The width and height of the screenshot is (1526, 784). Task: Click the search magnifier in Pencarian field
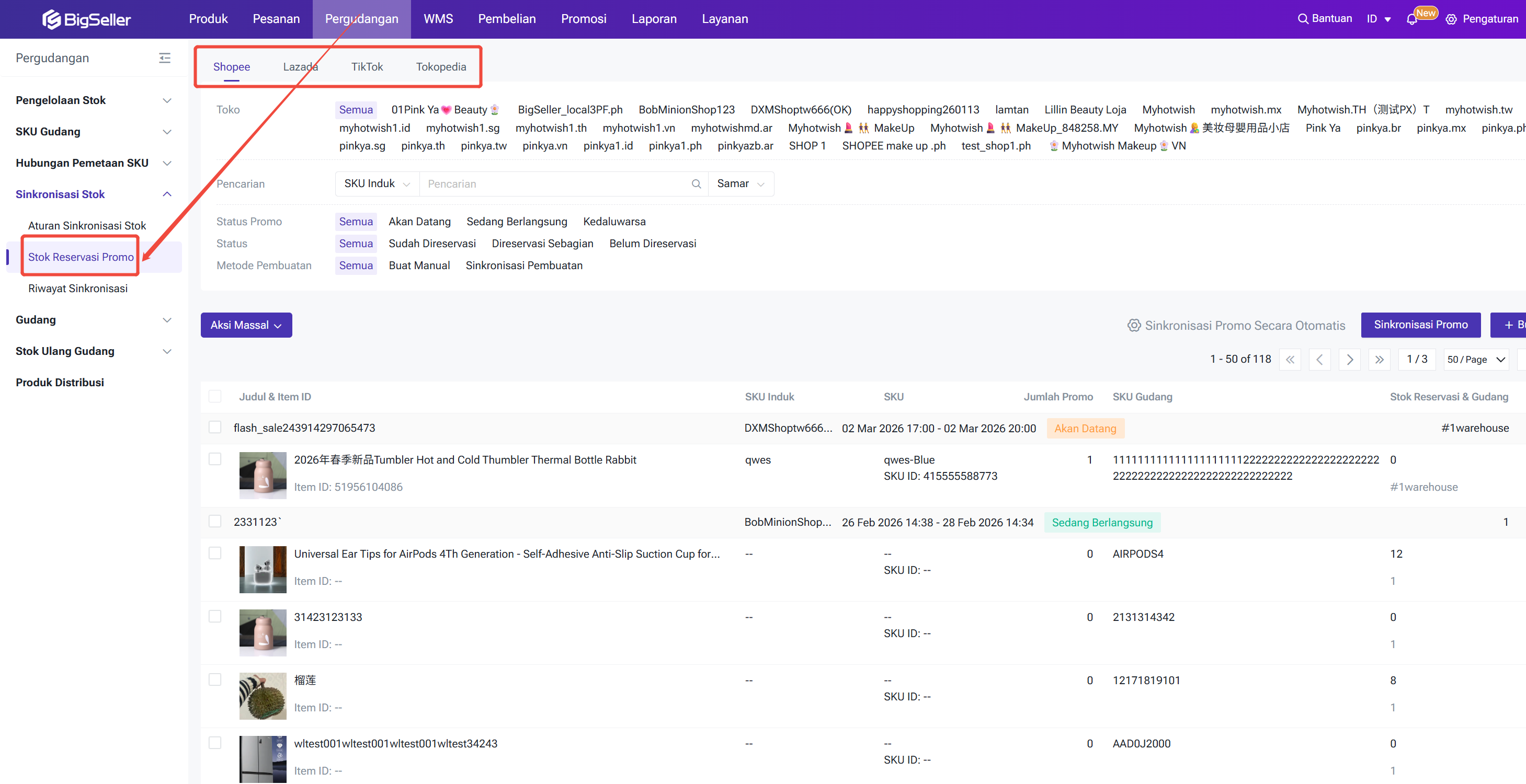click(x=696, y=184)
